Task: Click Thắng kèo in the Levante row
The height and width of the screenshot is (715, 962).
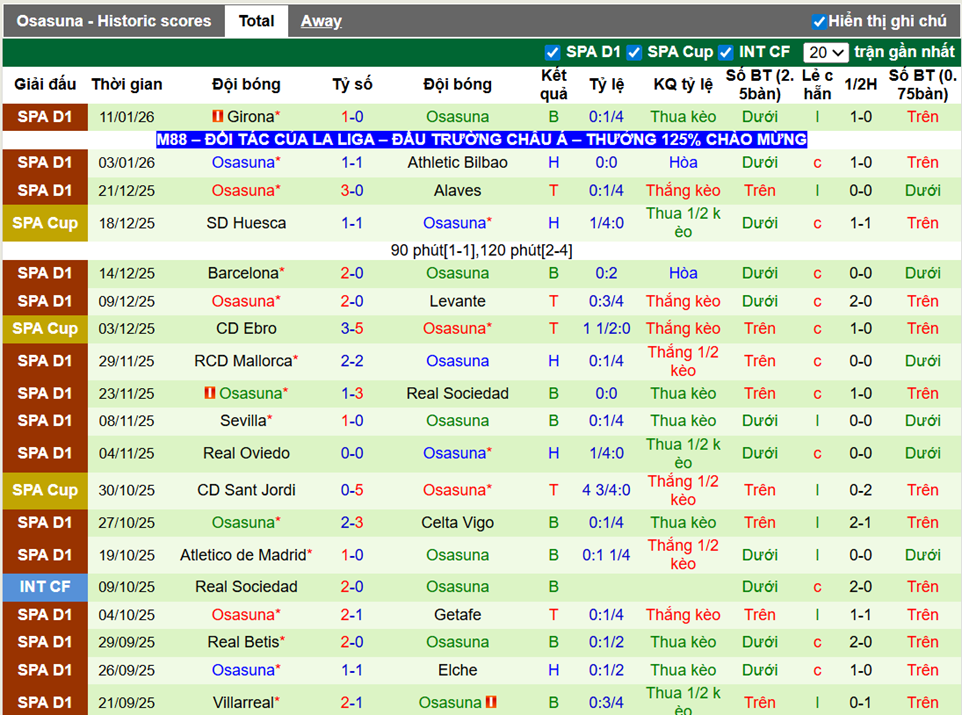Action: [683, 301]
